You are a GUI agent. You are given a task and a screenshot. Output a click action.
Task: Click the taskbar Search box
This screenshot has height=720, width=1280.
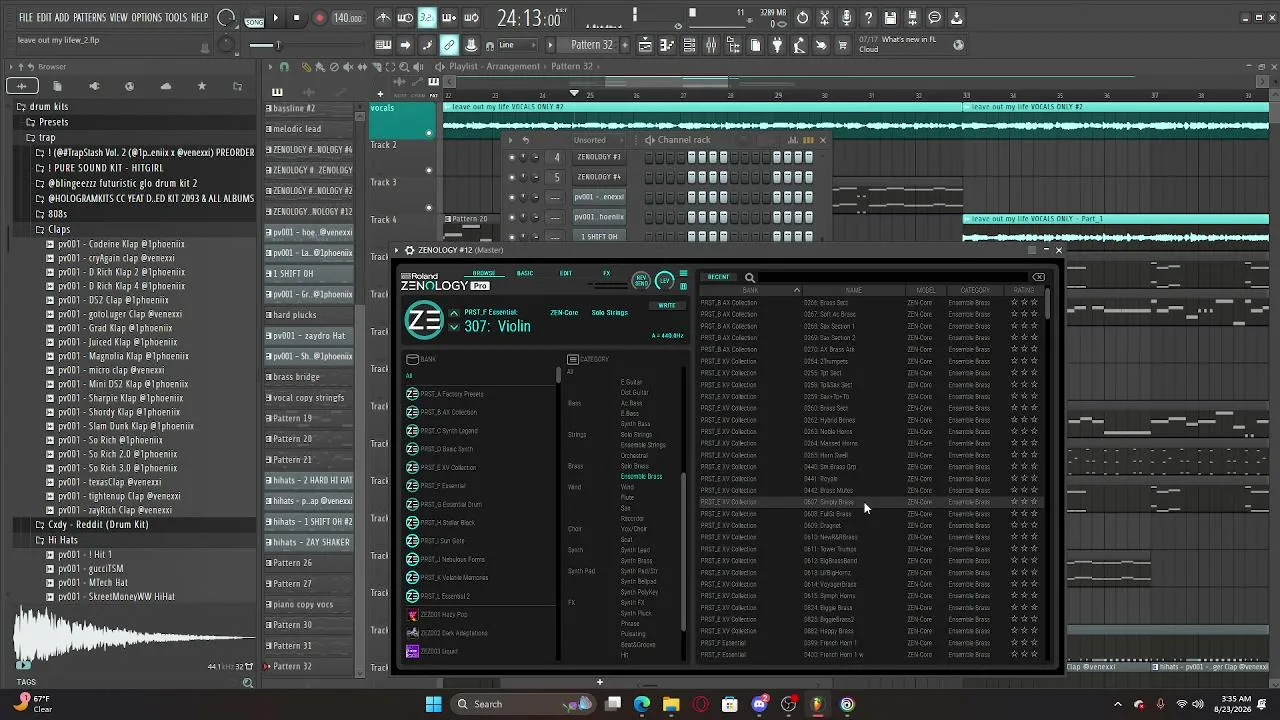click(521, 704)
